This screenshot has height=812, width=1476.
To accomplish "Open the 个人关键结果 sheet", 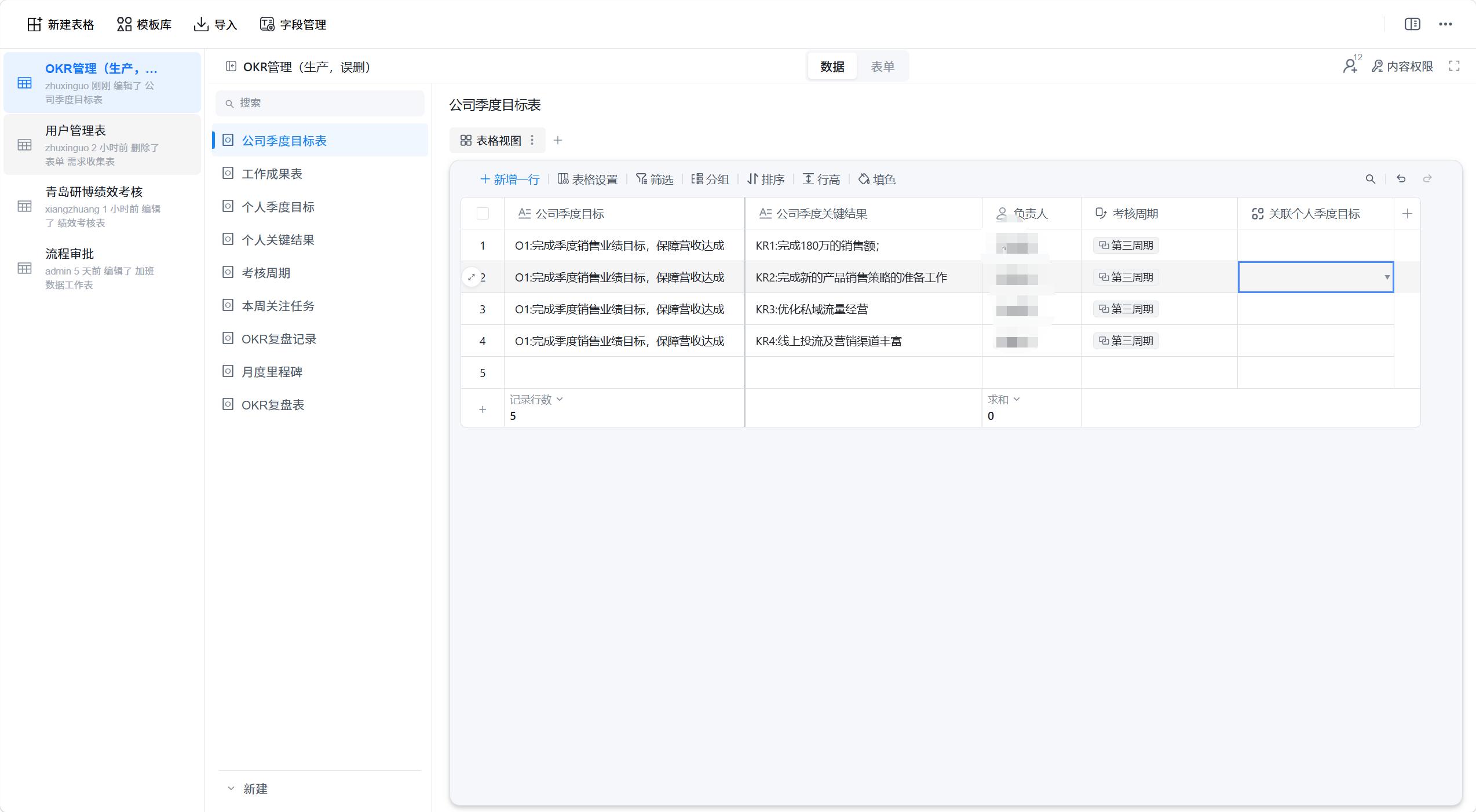I will [320, 240].
